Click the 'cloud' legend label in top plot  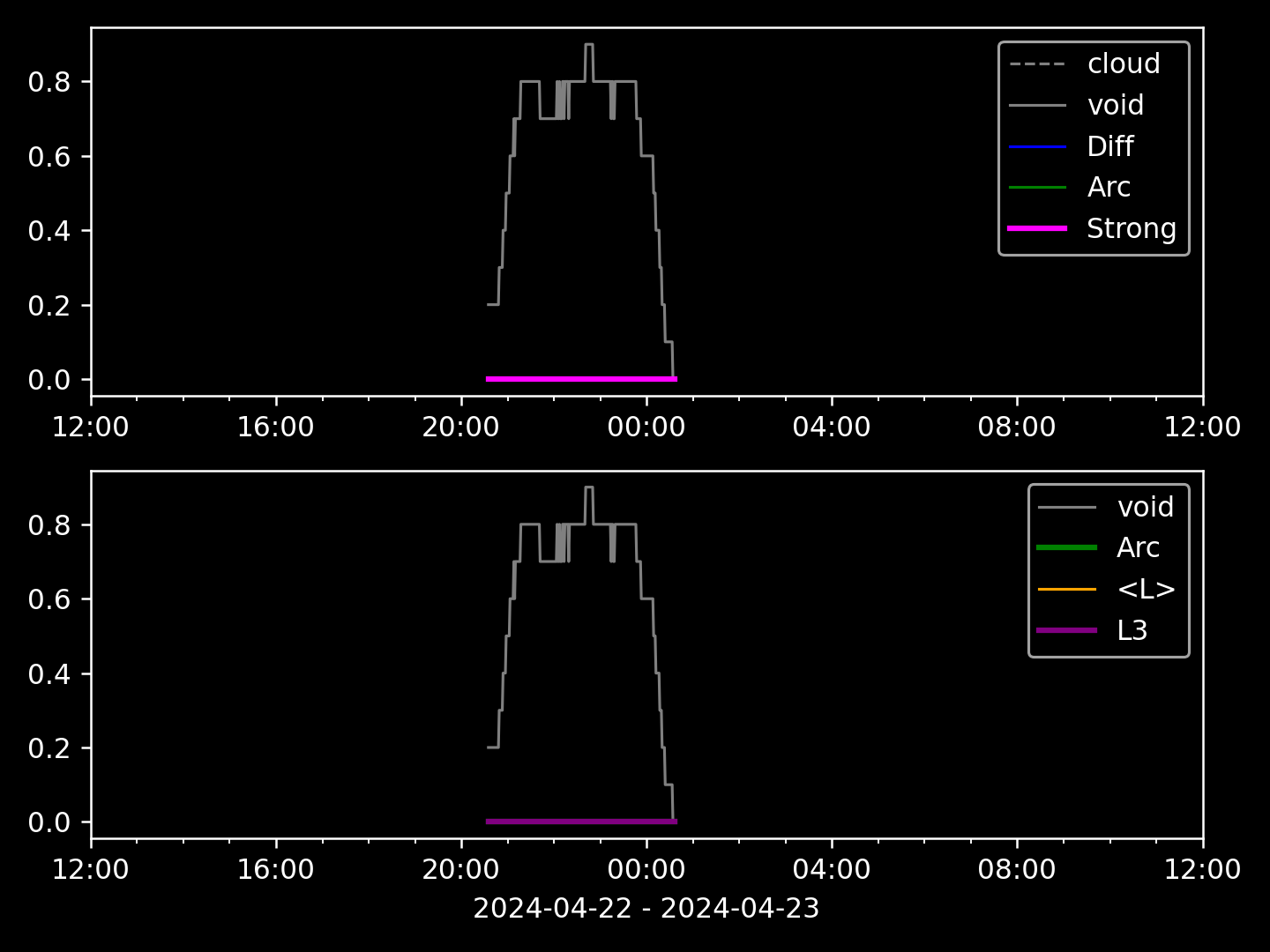(1123, 63)
